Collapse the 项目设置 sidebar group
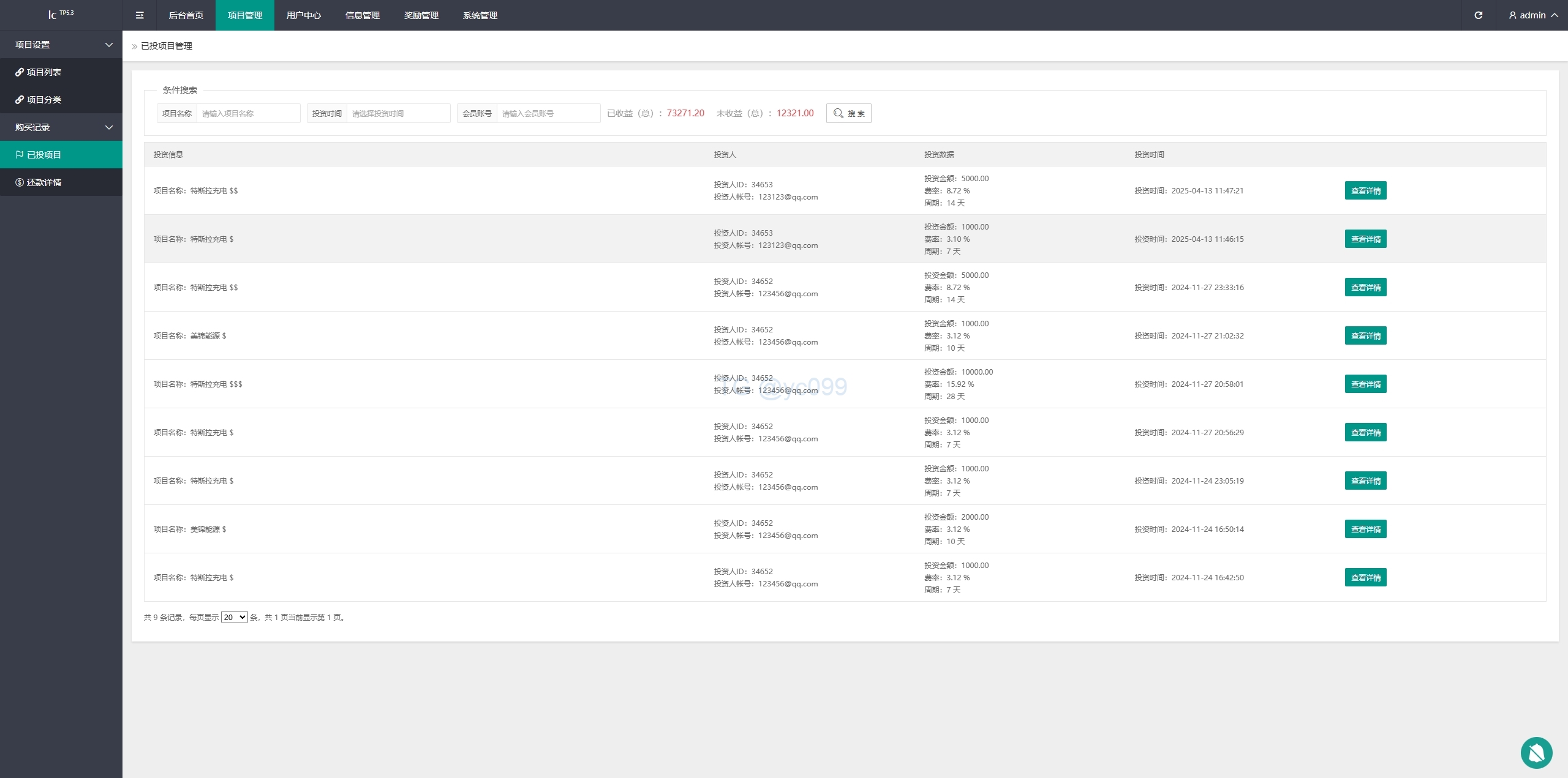The width and height of the screenshot is (1568, 778). (61, 45)
